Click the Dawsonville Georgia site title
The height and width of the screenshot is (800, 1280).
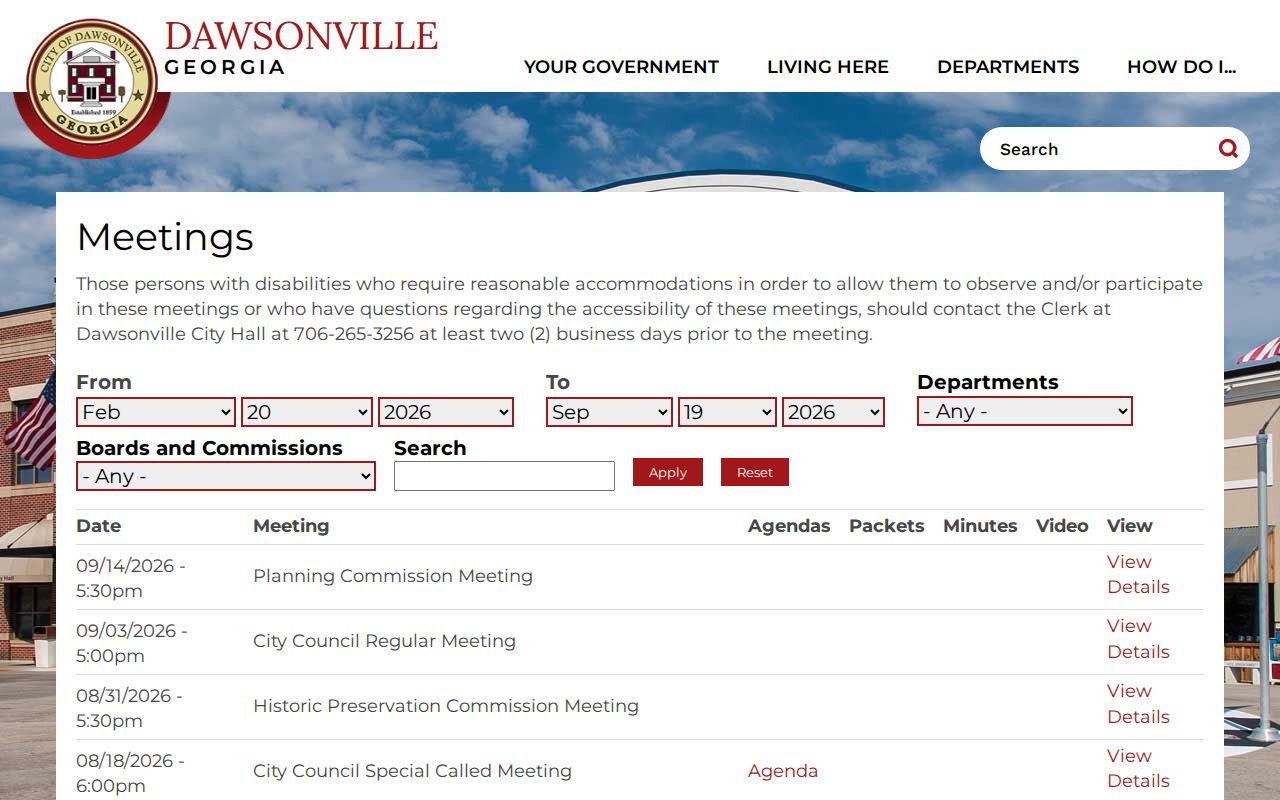click(x=301, y=49)
